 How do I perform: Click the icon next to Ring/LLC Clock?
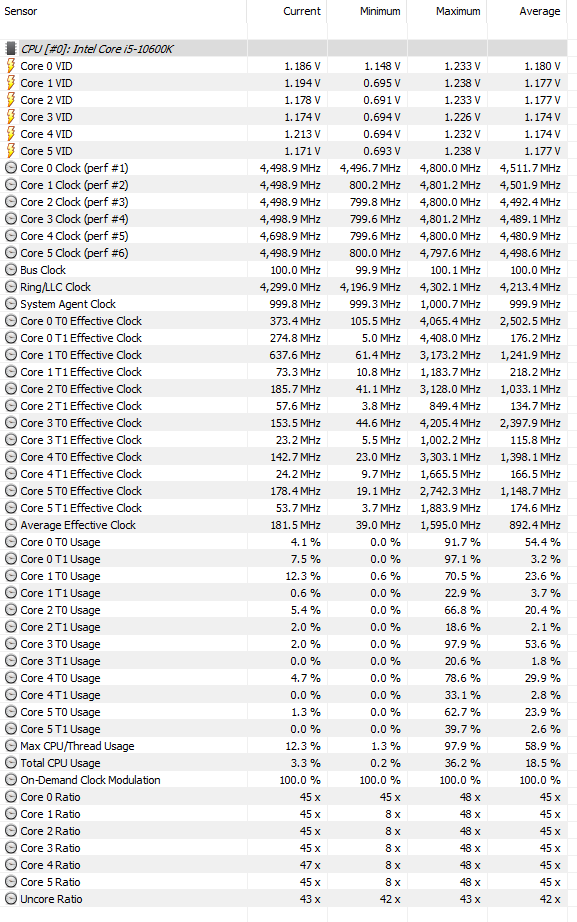click(11, 287)
